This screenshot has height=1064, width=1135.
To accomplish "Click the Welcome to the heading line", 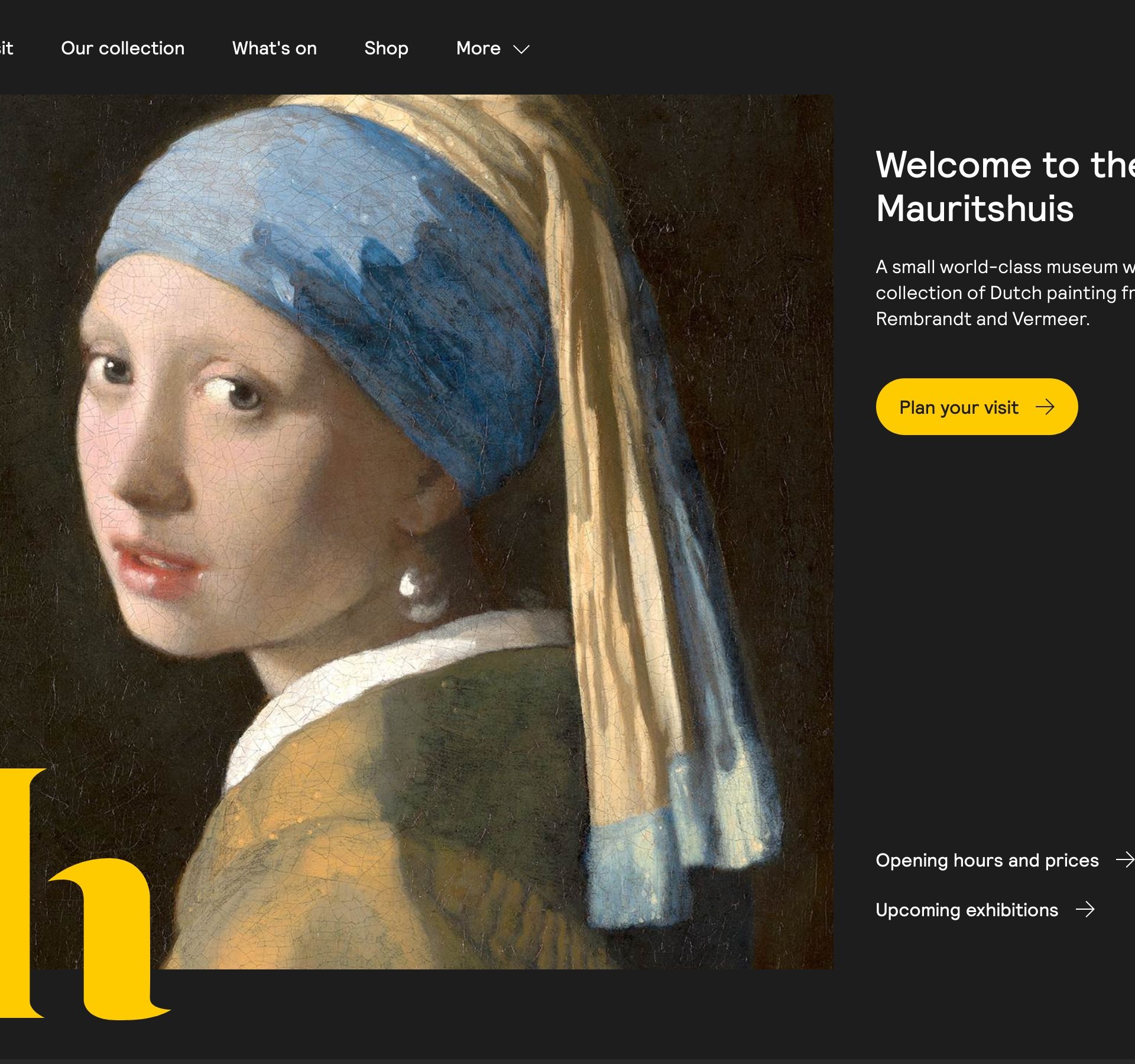I will [1005, 164].
